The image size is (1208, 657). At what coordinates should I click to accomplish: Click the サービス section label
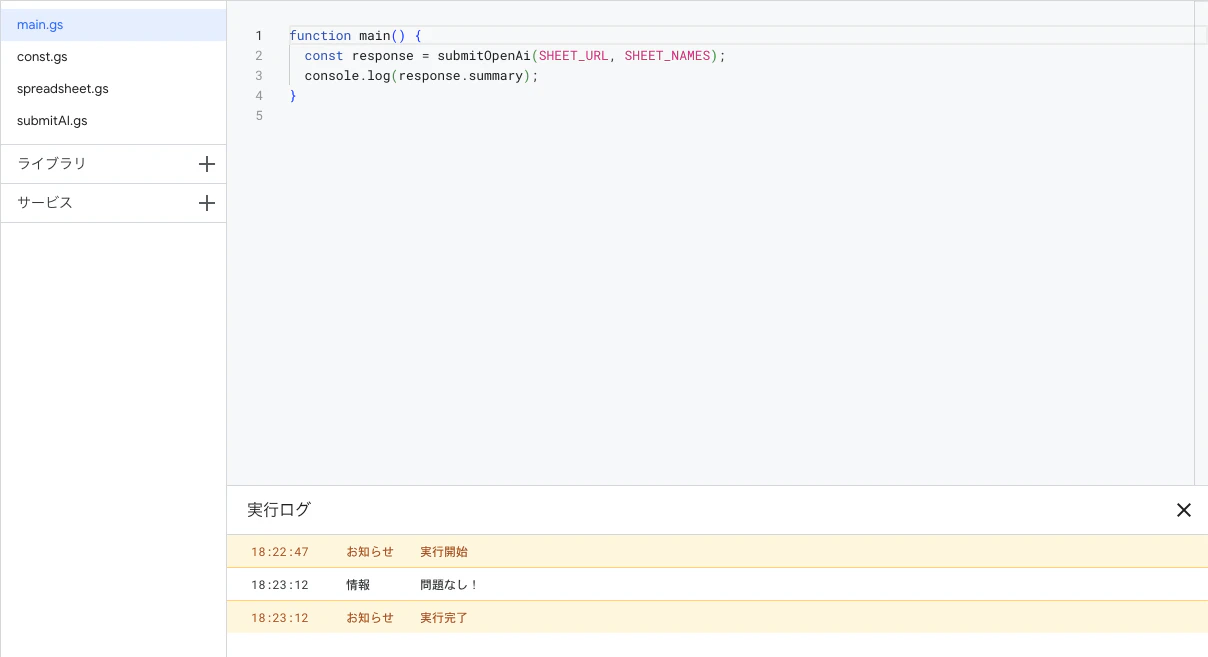point(45,203)
